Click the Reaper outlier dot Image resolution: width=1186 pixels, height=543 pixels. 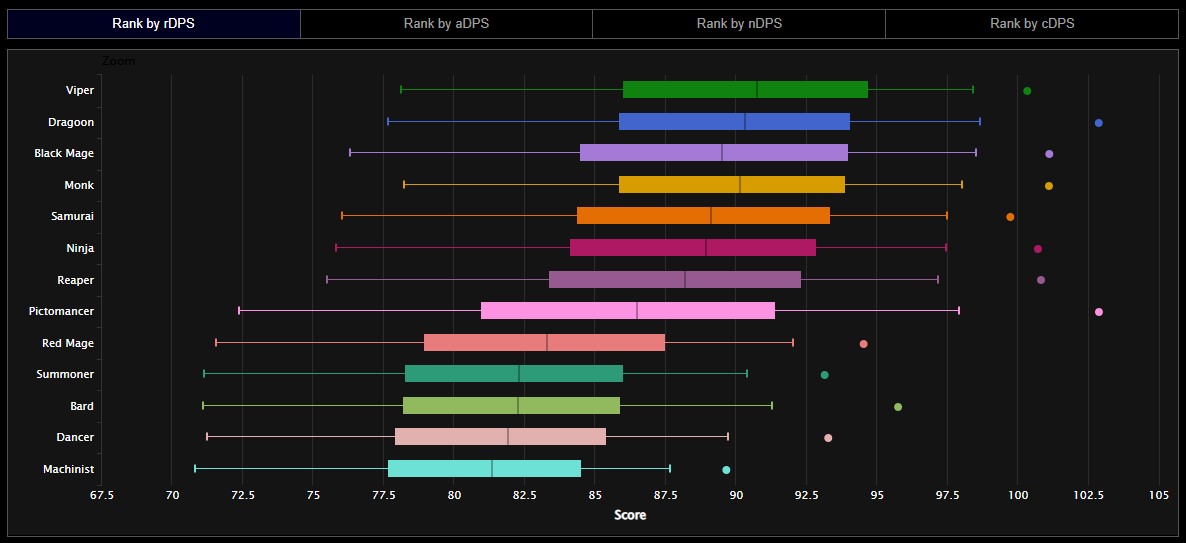pos(1041,280)
